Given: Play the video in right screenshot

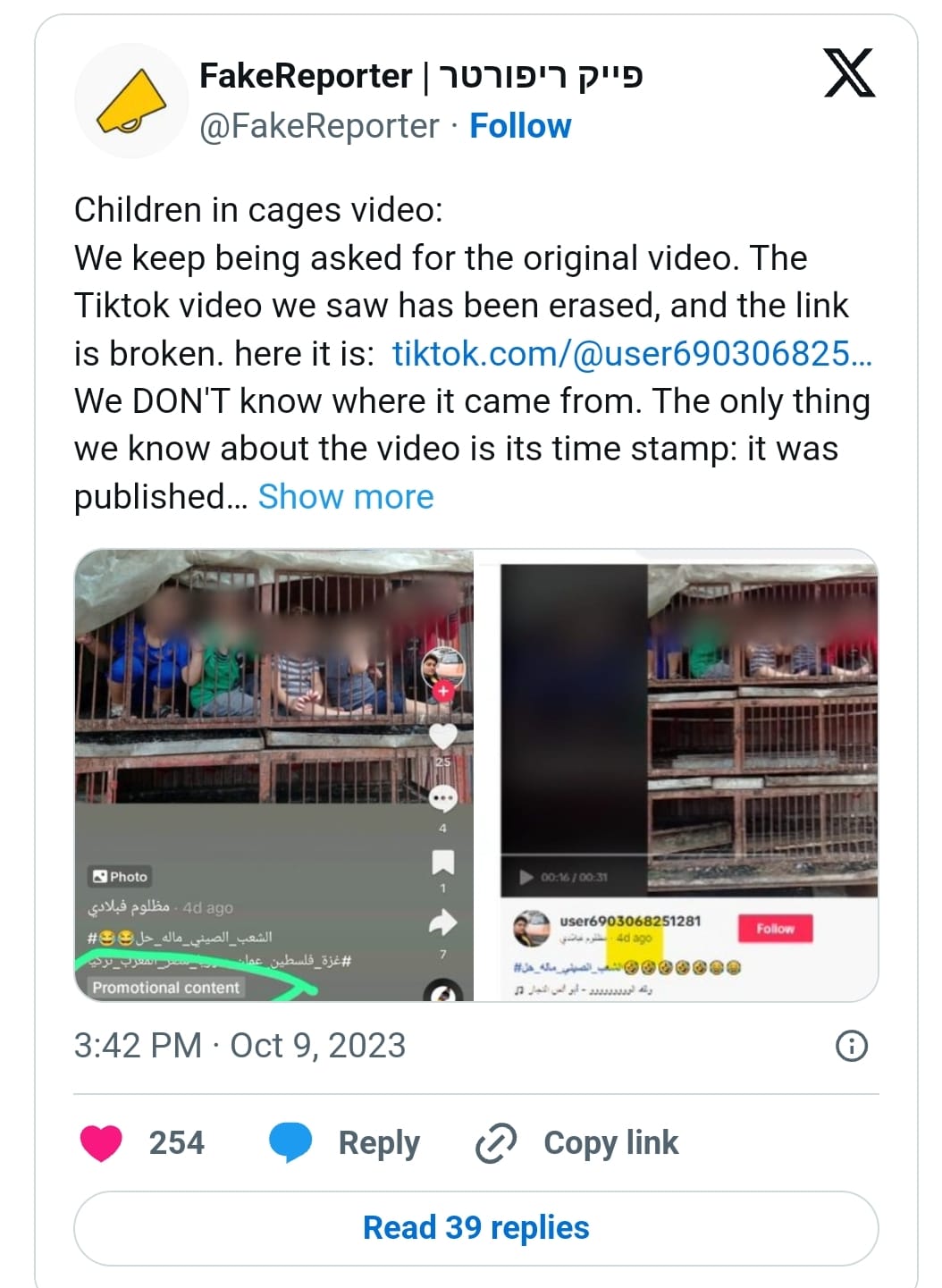Looking at the screenshot, I should tap(527, 877).
